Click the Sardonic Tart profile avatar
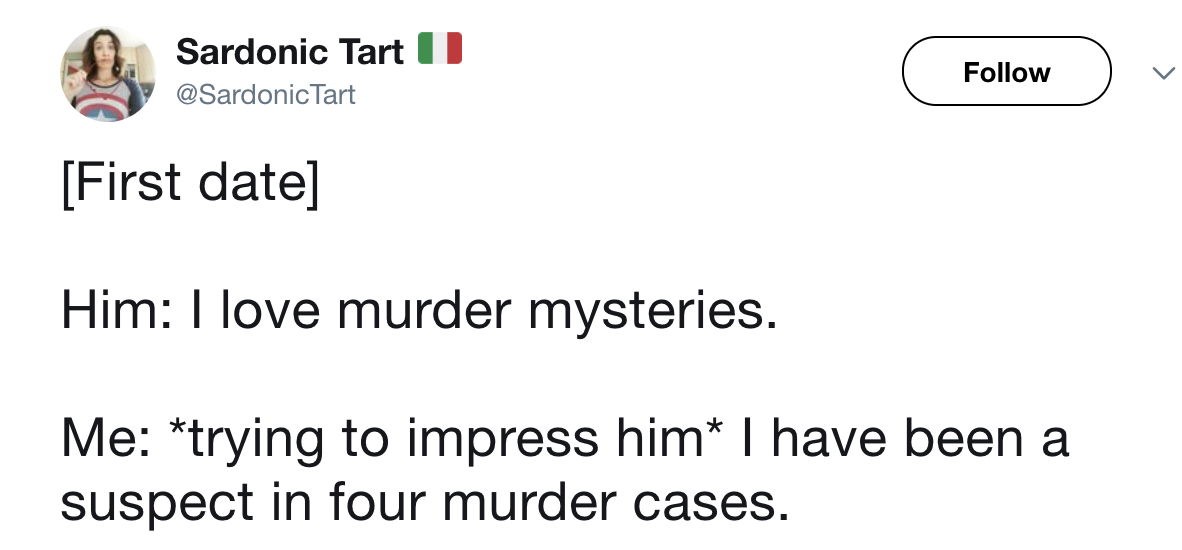1182x550 pixels. click(x=108, y=74)
